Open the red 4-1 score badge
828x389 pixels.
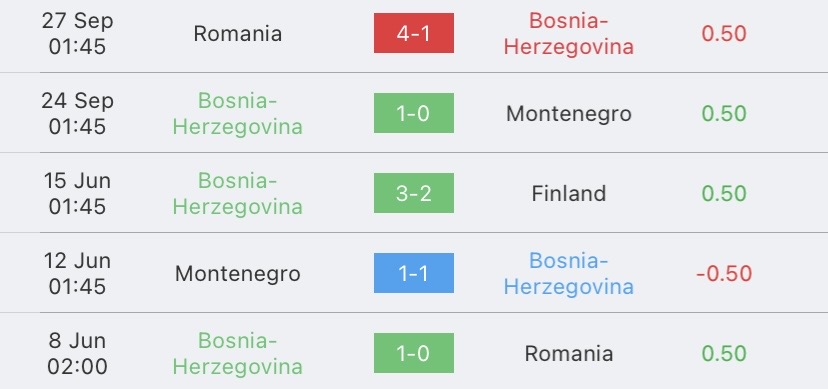point(413,33)
